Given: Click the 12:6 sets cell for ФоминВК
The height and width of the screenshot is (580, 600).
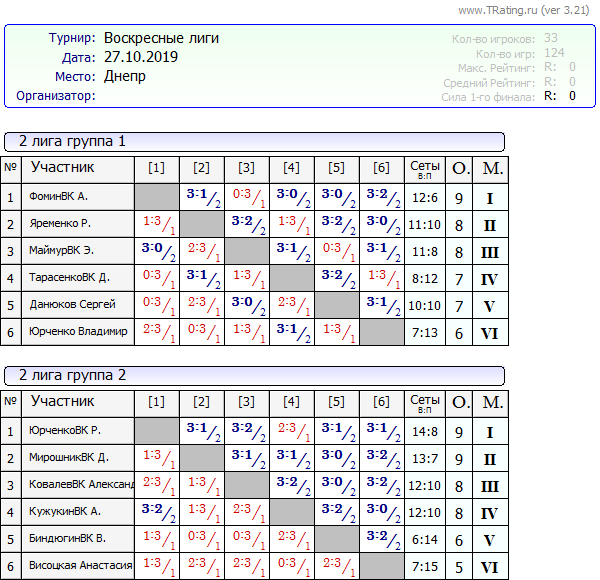Looking at the screenshot, I should 424,198.
